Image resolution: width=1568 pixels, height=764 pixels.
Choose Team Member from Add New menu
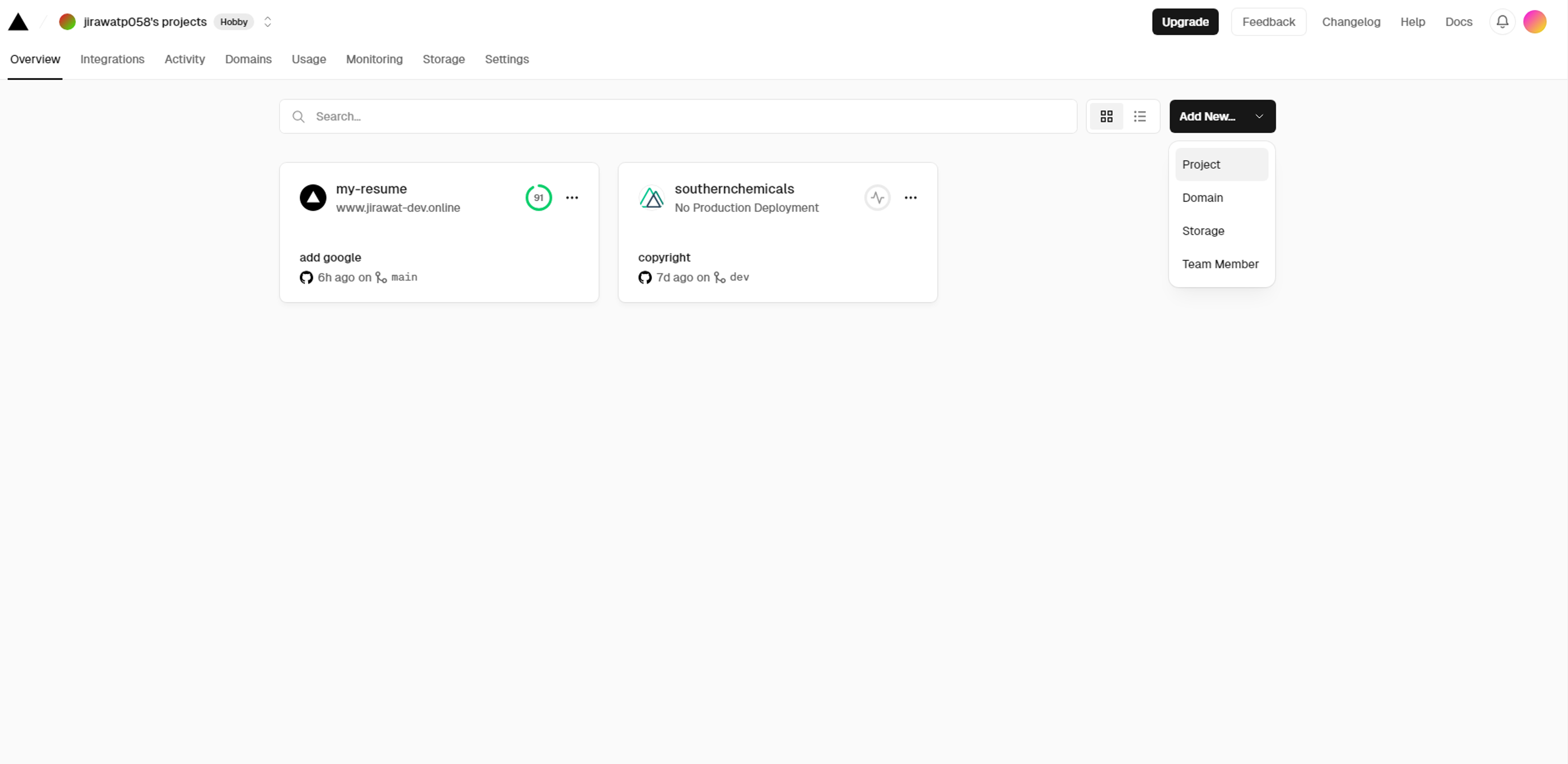1220,264
